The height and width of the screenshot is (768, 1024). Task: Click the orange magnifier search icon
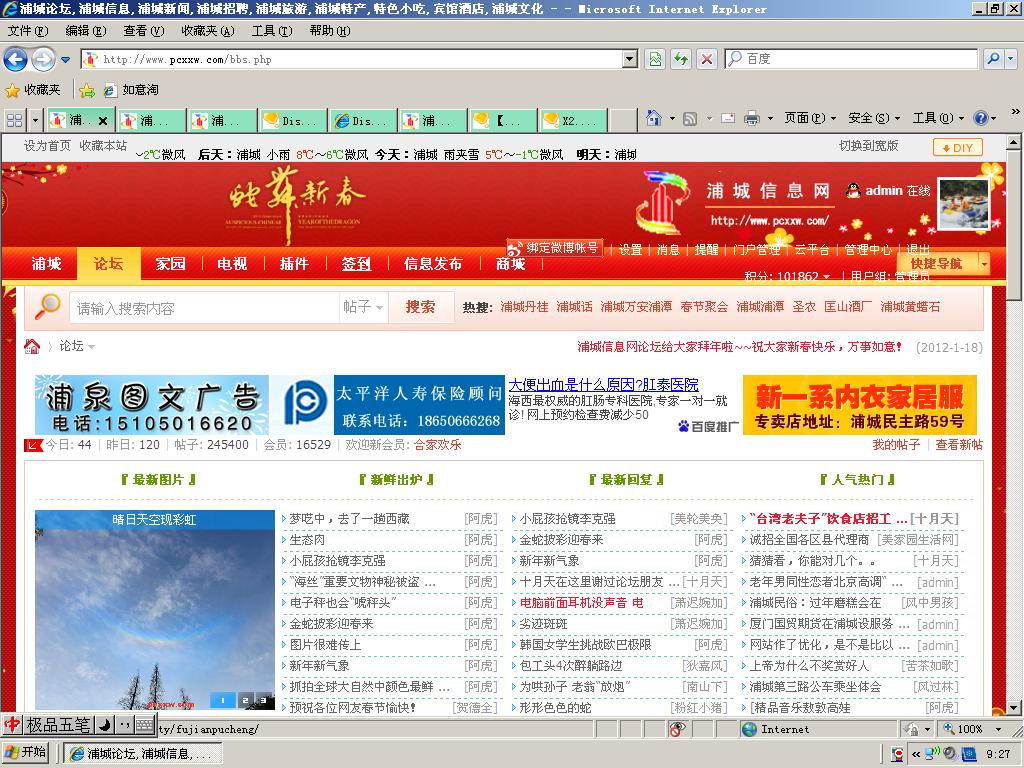[46, 307]
